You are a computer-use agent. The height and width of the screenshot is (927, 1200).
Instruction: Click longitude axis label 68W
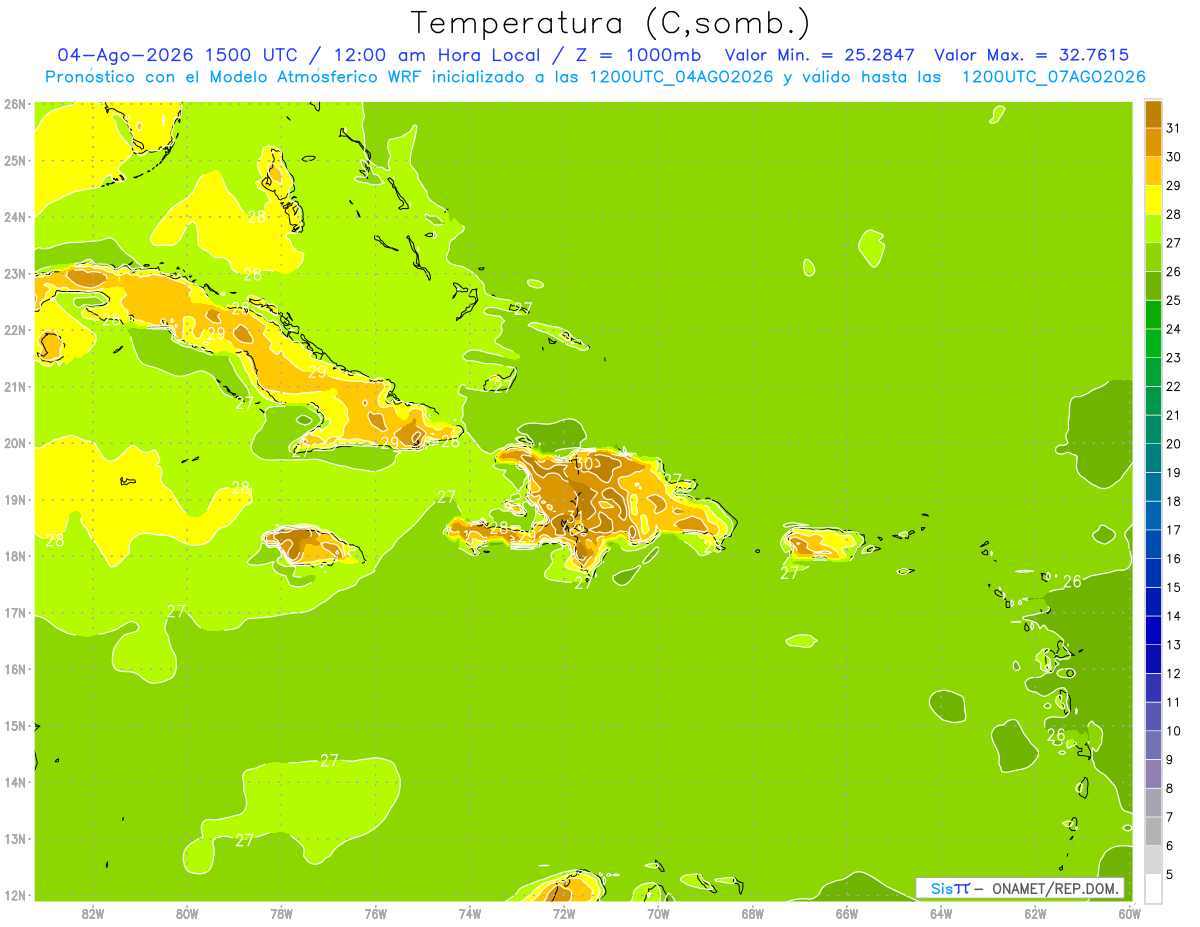(x=753, y=913)
